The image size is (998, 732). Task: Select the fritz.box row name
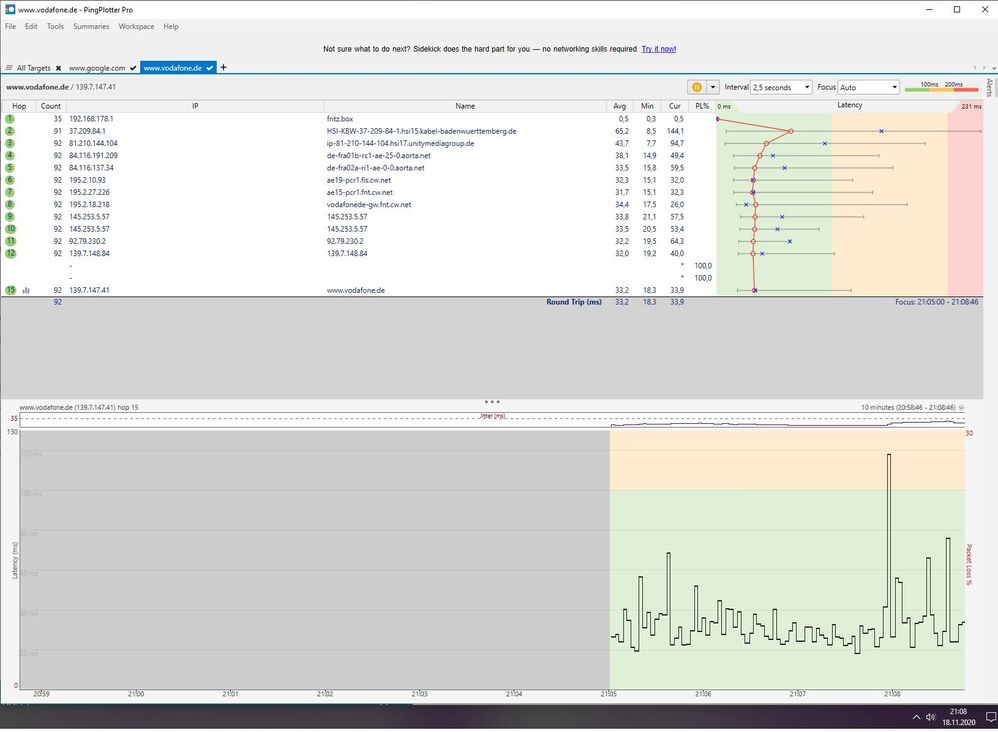pos(340,119)
